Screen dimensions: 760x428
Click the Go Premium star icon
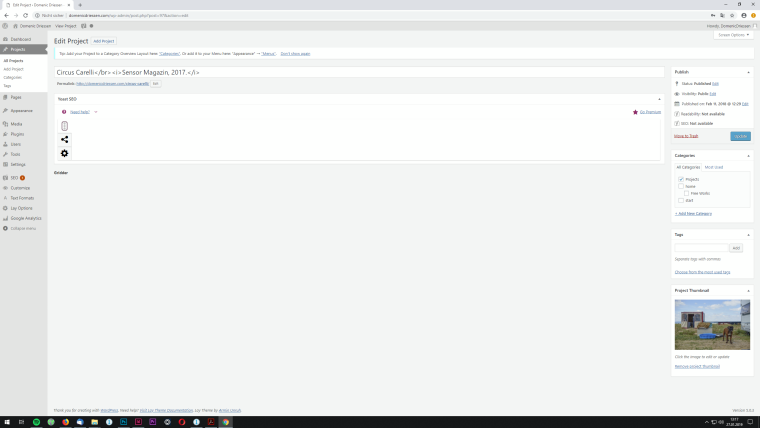[635, 112]
